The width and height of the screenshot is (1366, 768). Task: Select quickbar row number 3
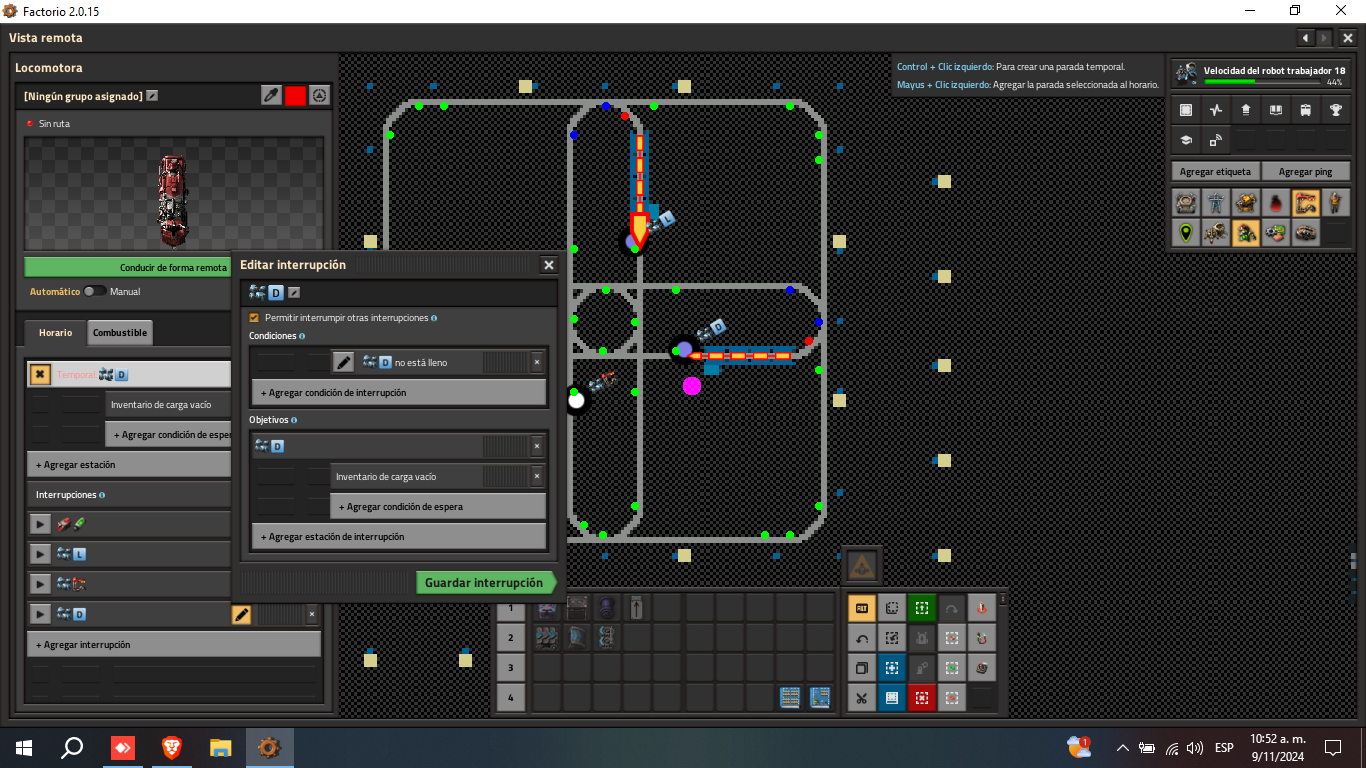click(x=510, y=668)
